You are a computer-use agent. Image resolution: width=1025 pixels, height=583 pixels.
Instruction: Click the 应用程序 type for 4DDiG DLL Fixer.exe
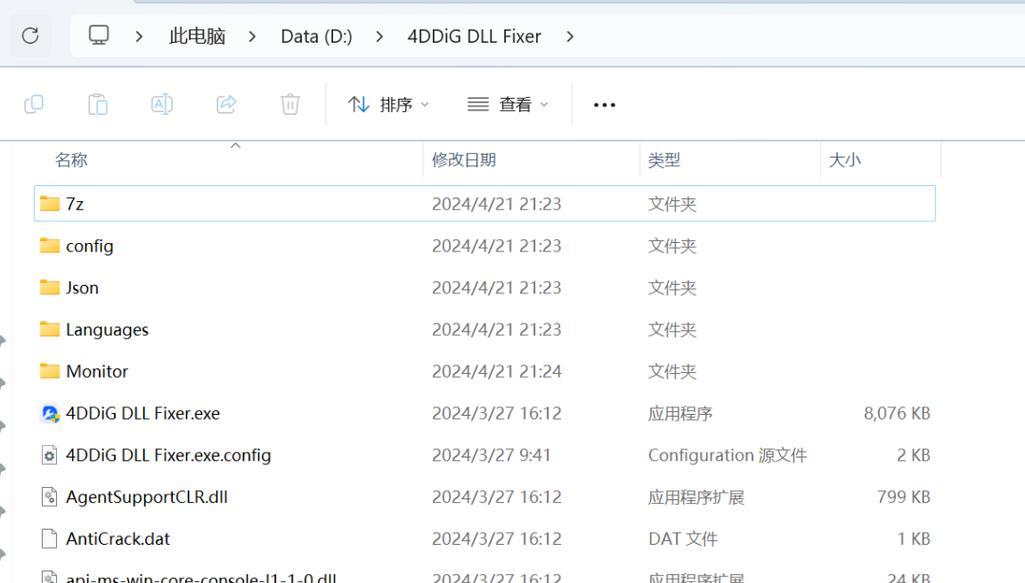[680, 413]
